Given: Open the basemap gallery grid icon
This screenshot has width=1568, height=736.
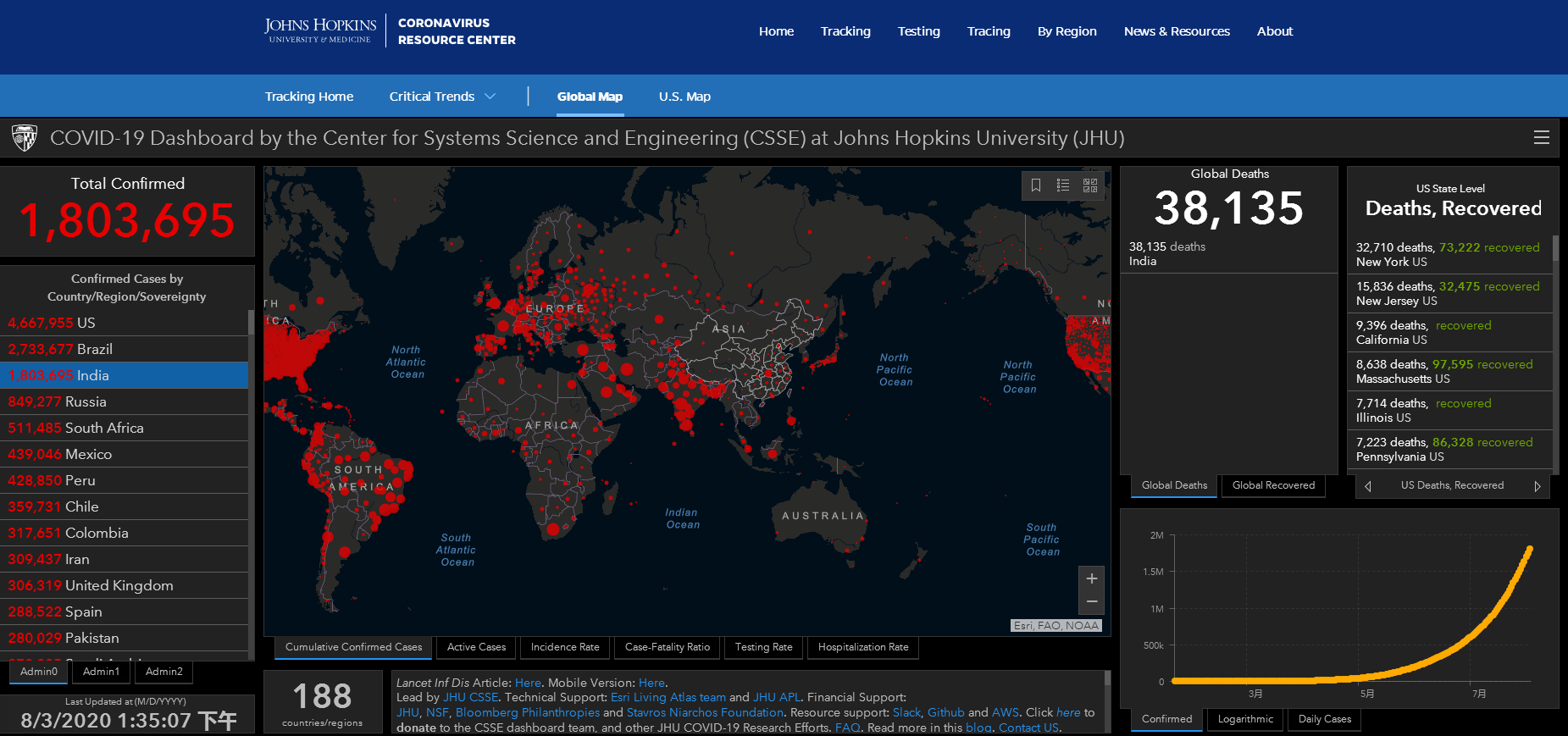Looking at the screenshot, I should (1090, 185).
